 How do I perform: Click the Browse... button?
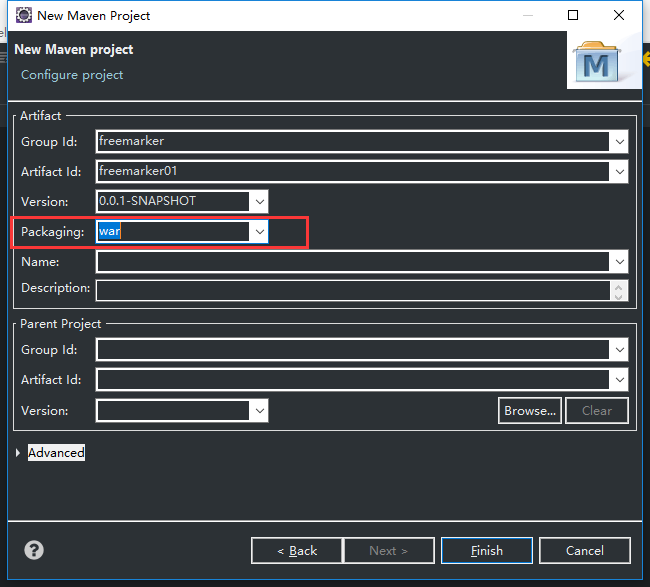tap(530, 410)
